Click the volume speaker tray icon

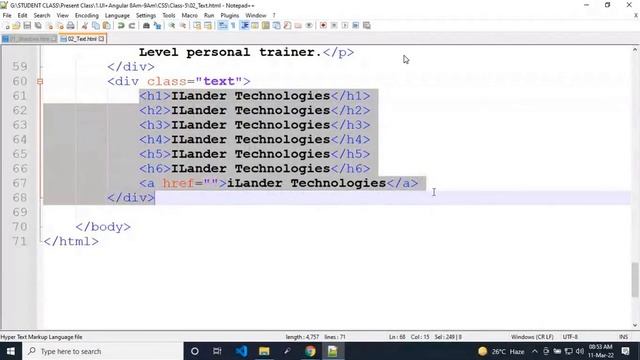click(580, 351)
